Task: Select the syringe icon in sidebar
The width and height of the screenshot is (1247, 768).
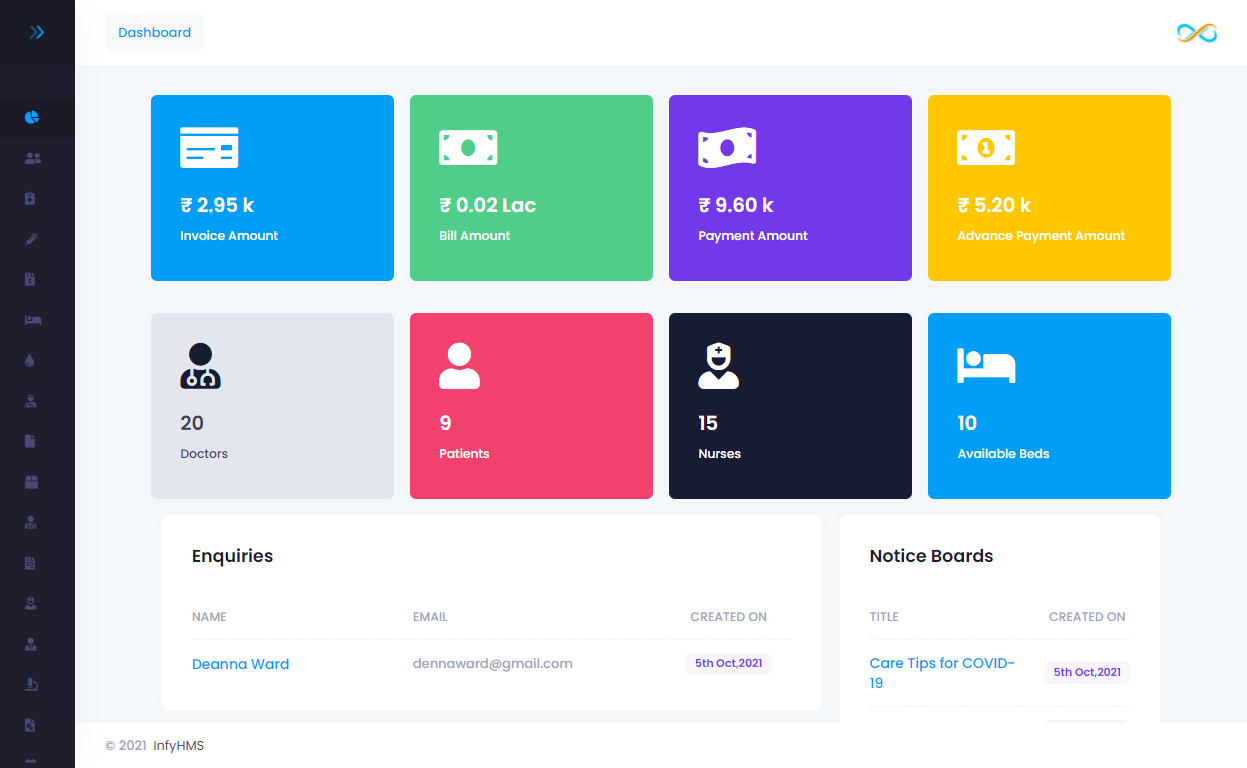Action: pos(31,239)
